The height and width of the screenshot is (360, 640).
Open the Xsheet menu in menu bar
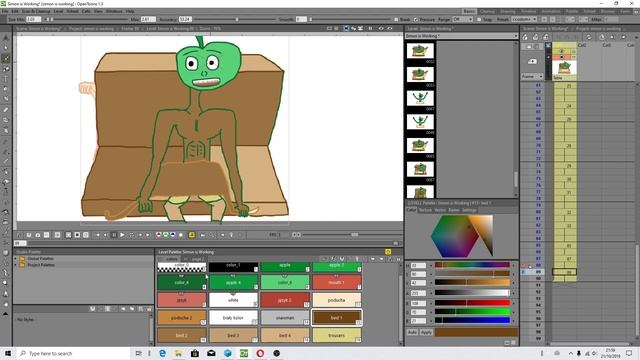72,11
